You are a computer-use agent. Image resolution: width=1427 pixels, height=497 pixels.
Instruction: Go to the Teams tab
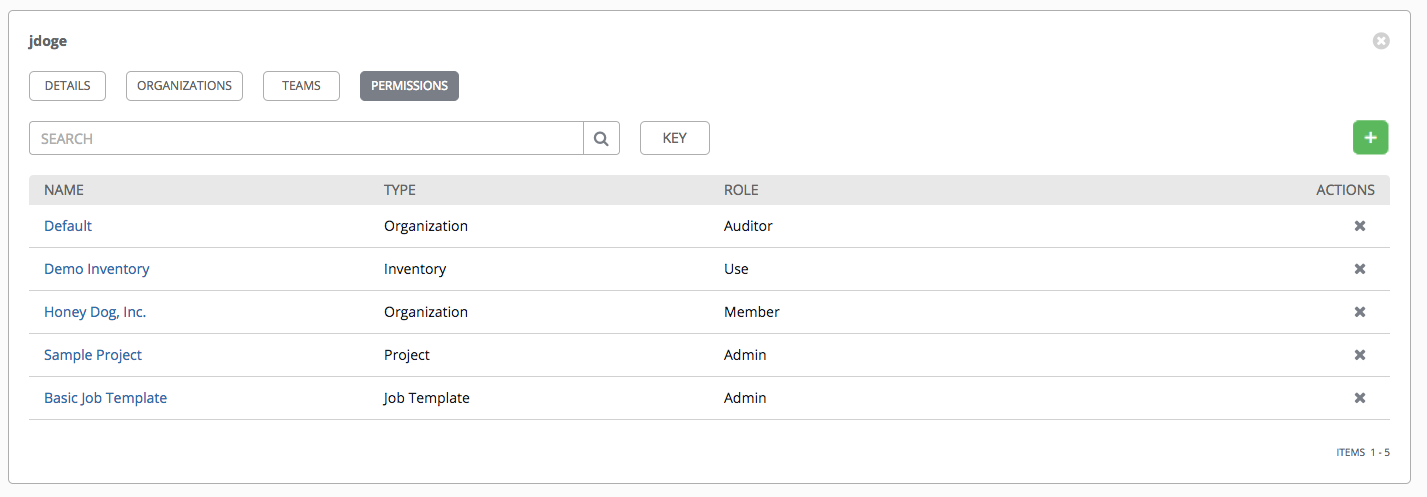click(x=301, y=86)
